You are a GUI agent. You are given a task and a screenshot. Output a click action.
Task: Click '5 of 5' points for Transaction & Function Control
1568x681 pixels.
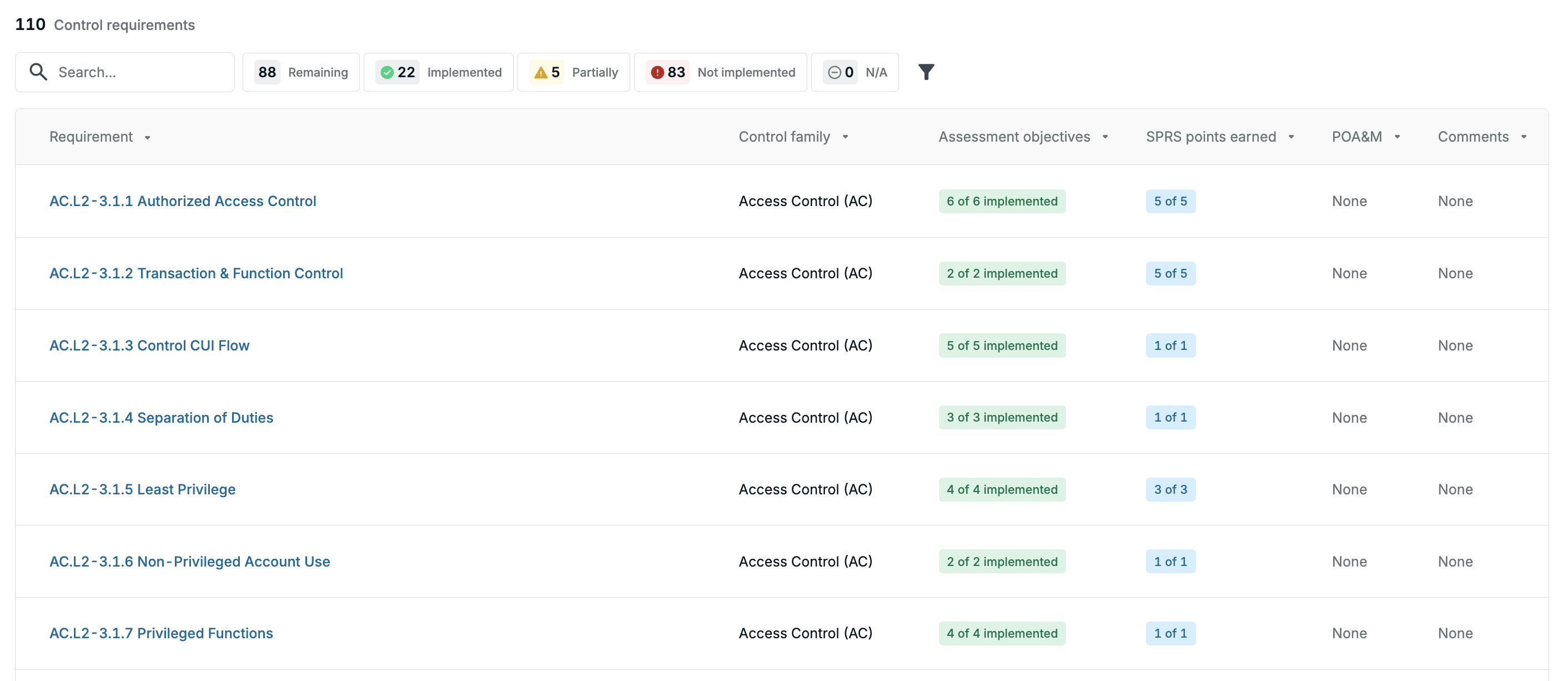[x=1170, y=273]
